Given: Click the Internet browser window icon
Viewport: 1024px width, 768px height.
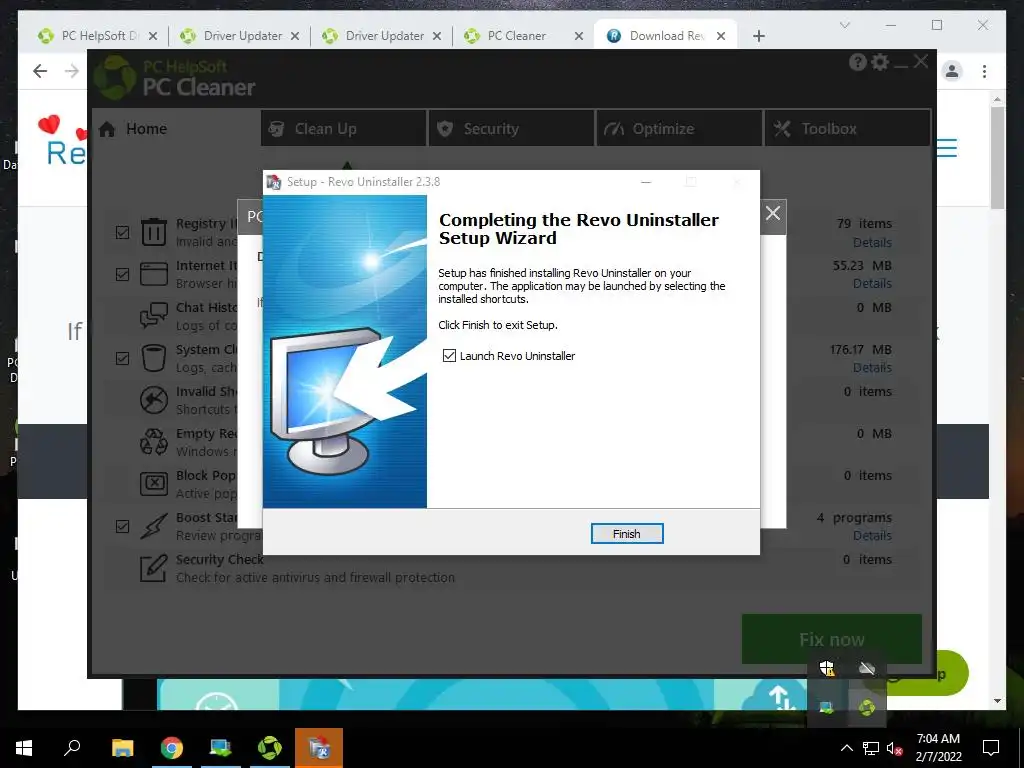Looking at the screenshot, I should click(153, 274).
